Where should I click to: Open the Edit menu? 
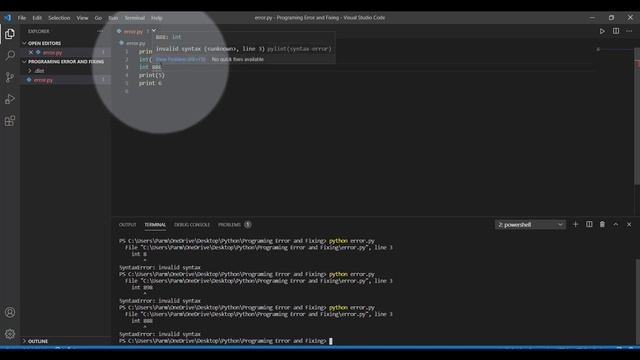coord(37,18)
